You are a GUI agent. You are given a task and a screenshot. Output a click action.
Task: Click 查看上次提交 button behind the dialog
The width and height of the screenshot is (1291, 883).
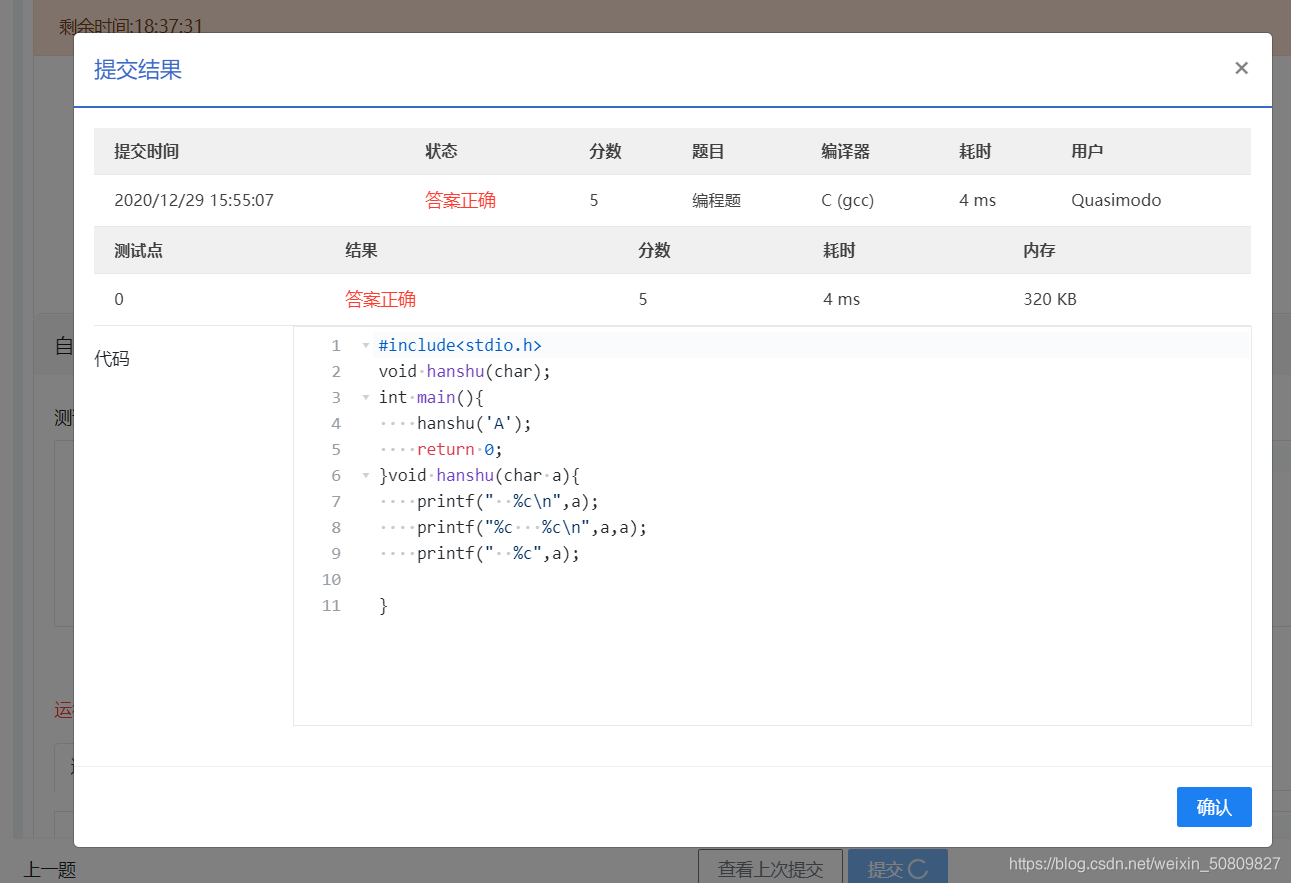click(770, 869)
